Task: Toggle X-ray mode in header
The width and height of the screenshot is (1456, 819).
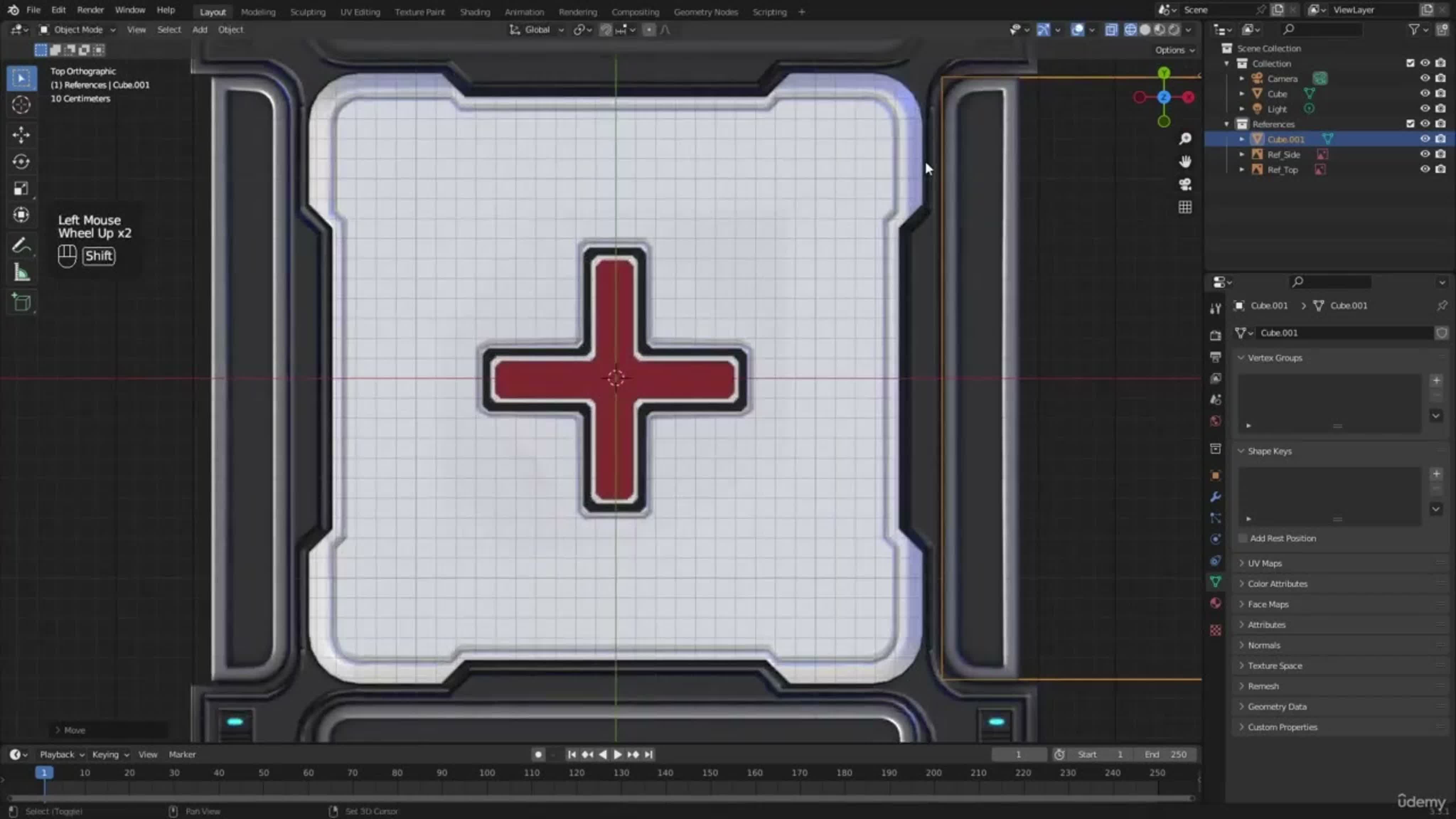Action: click(x=1111, y=30)
